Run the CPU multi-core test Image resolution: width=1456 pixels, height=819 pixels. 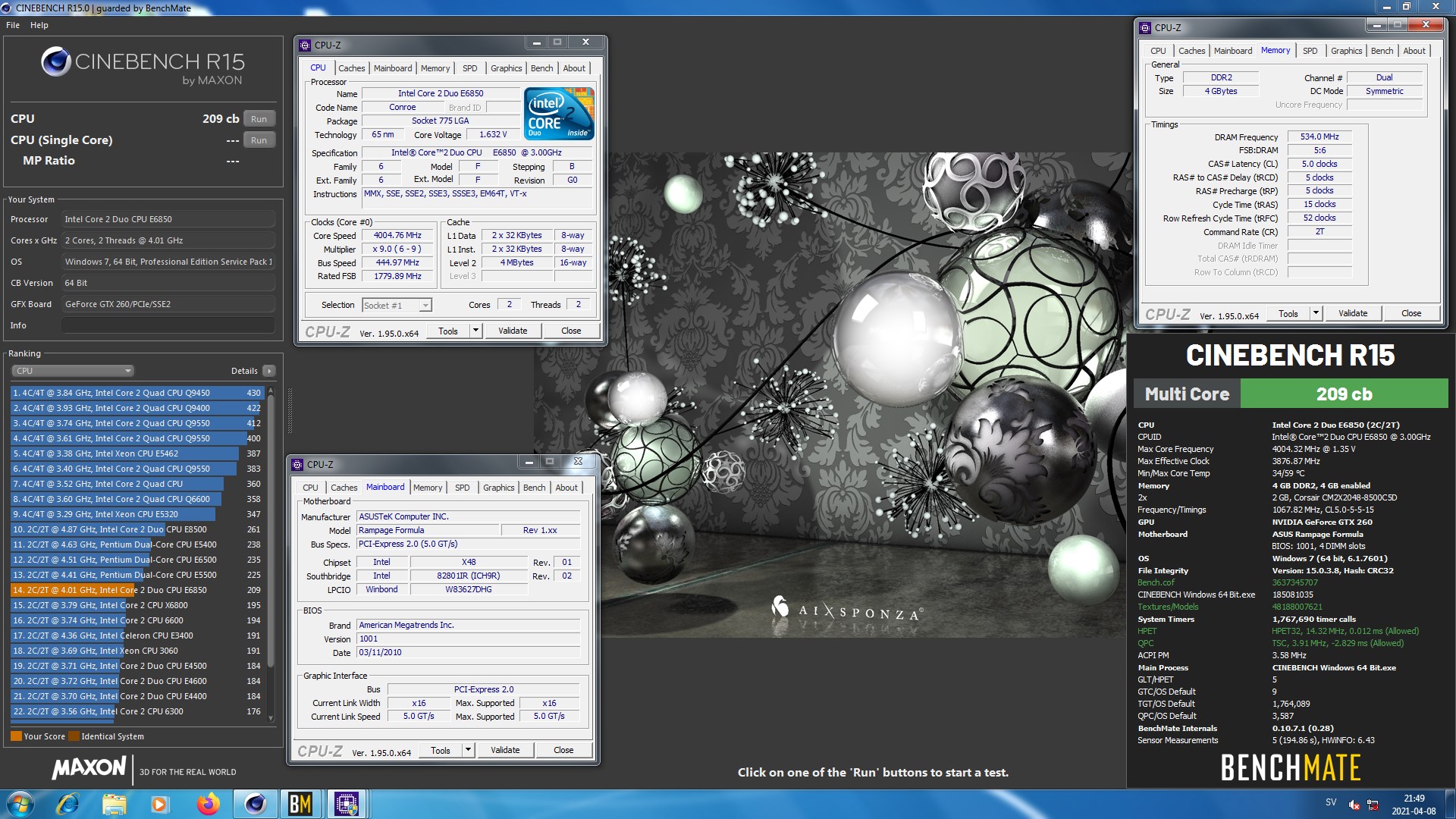(259, 119)
